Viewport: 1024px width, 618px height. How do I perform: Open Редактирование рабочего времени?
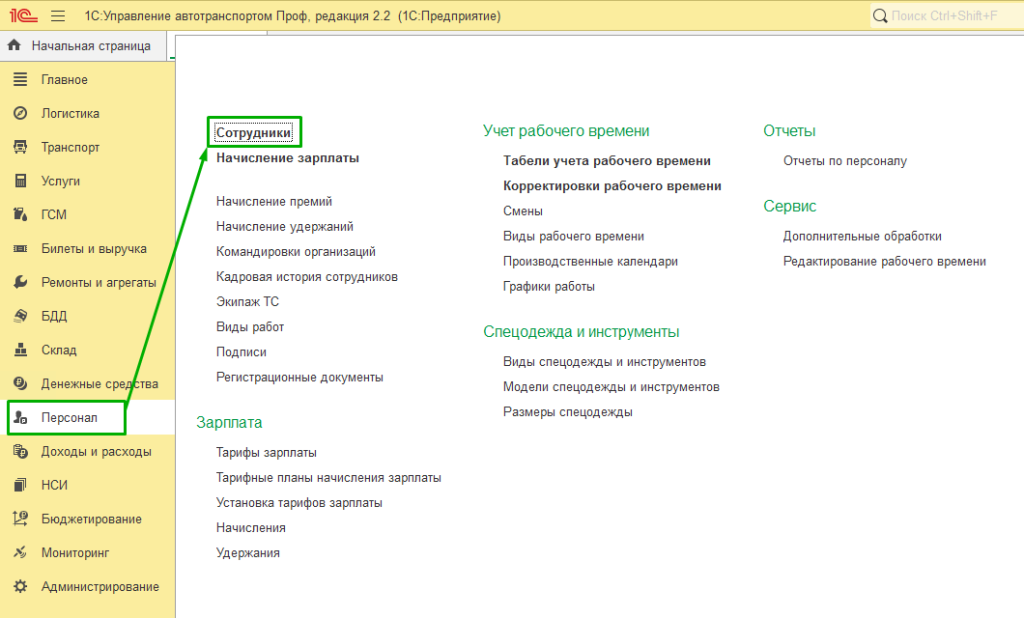(884, 261)
